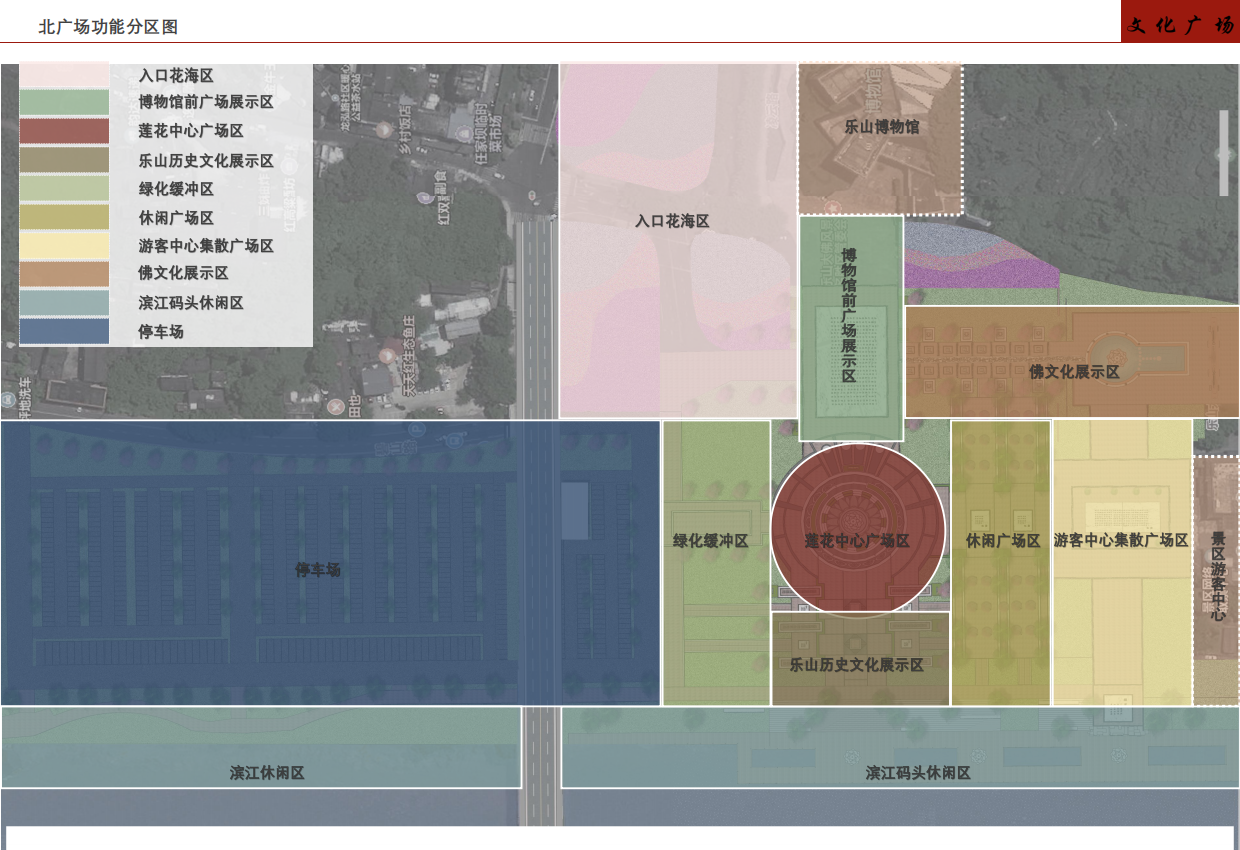The image size is (1240, 850).
Task: Click the green 博物馆前广场展示区 legend swatch
Action: tap(64, 102)
